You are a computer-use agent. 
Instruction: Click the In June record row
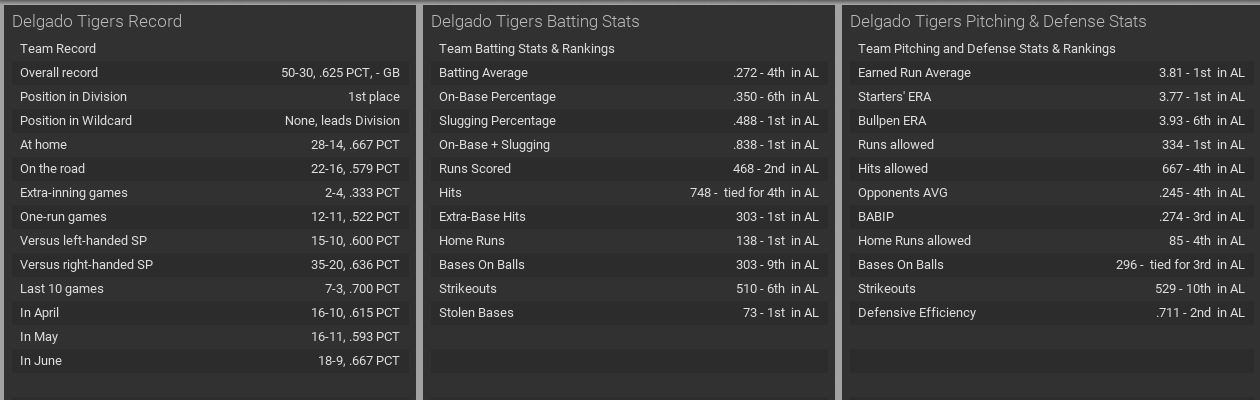coord(209,361)
